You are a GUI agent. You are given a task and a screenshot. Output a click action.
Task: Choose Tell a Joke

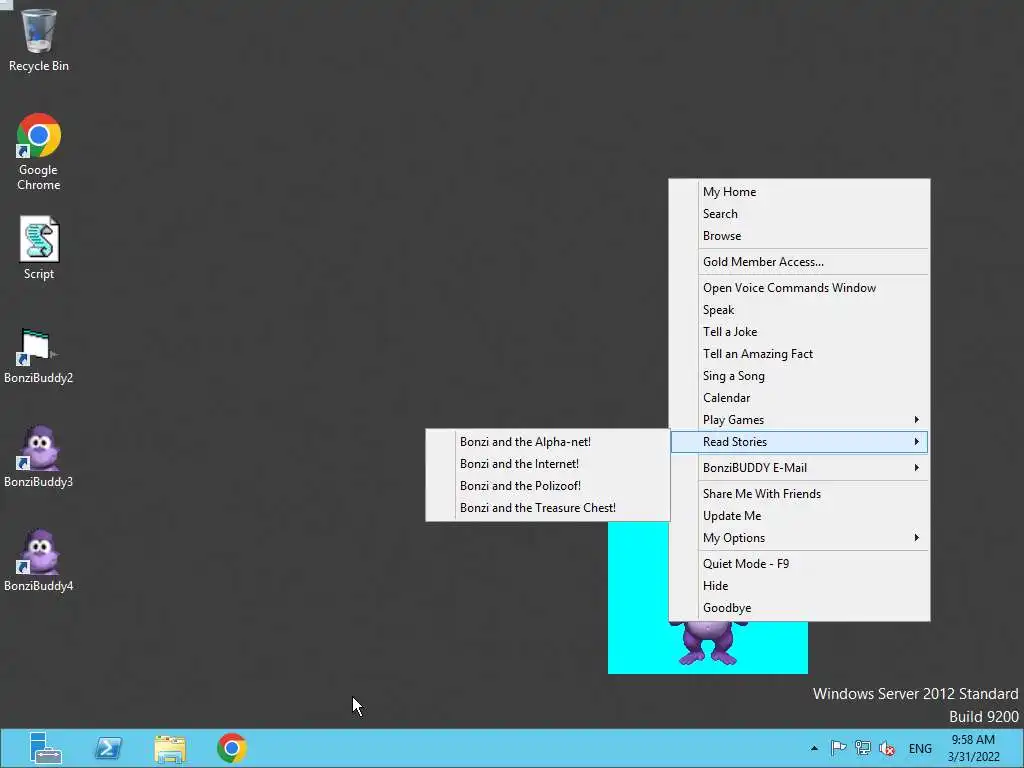coord(799,332)
